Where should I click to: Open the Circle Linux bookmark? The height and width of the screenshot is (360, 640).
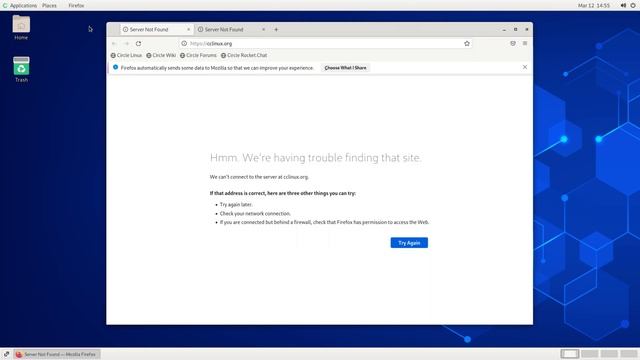click(126, 55)
